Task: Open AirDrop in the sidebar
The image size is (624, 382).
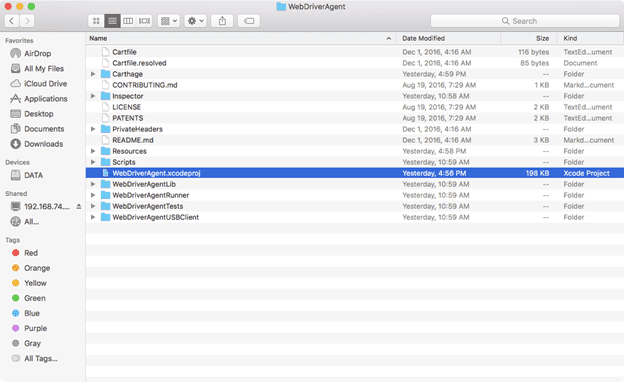Action: click(x=37, y=53)
